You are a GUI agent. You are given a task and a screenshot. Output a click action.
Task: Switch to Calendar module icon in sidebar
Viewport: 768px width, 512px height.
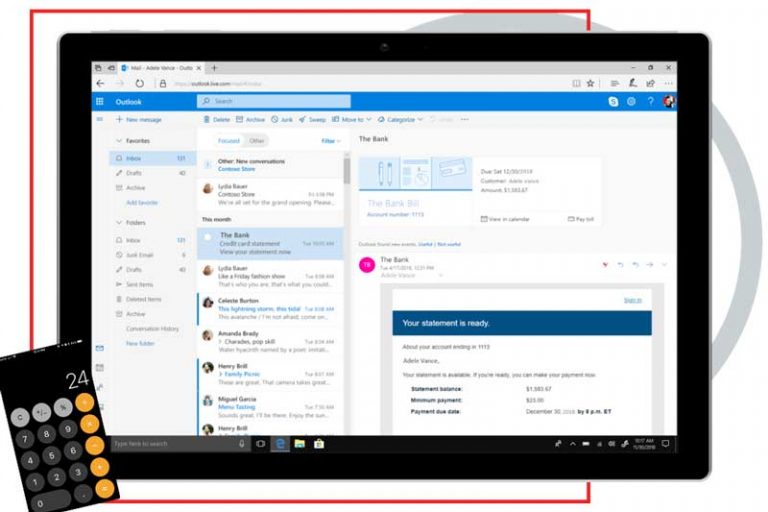click(100, 367)
